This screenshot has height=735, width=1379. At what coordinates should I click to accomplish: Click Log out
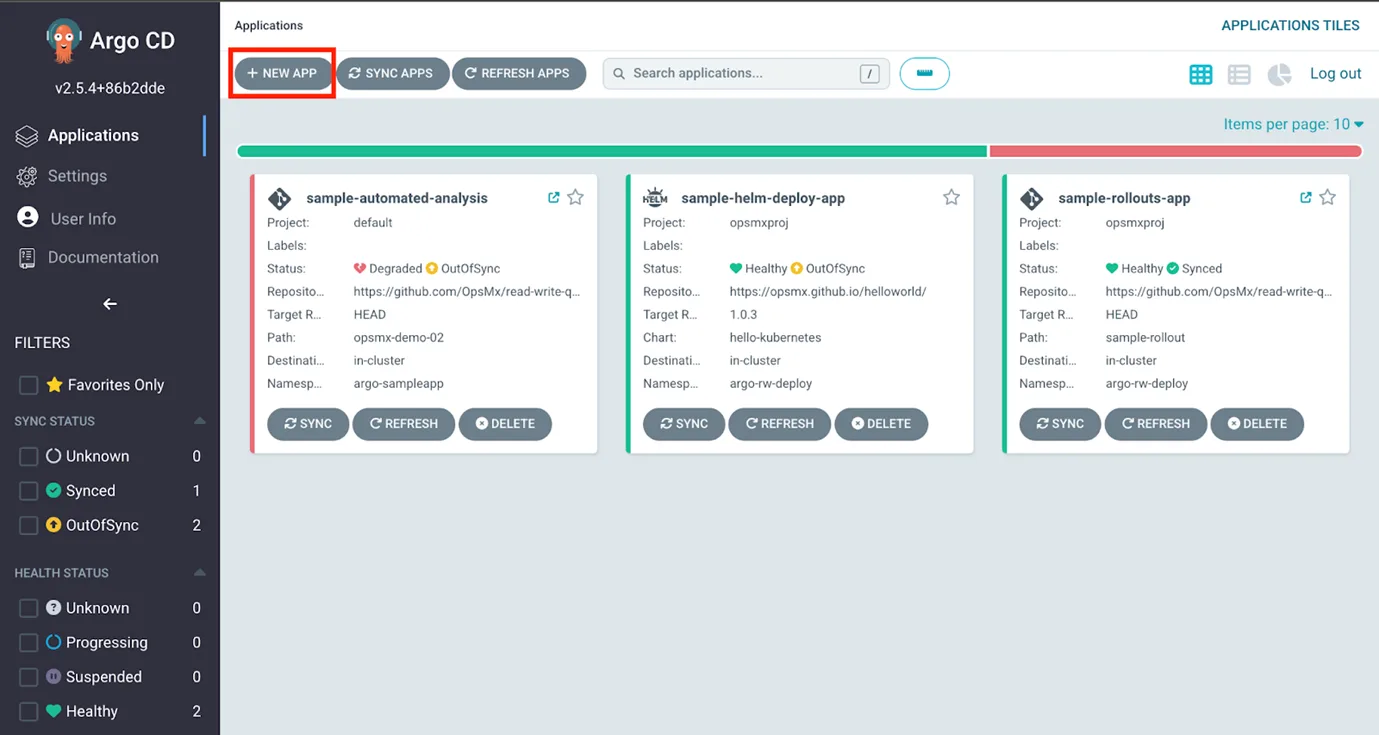1336,74
